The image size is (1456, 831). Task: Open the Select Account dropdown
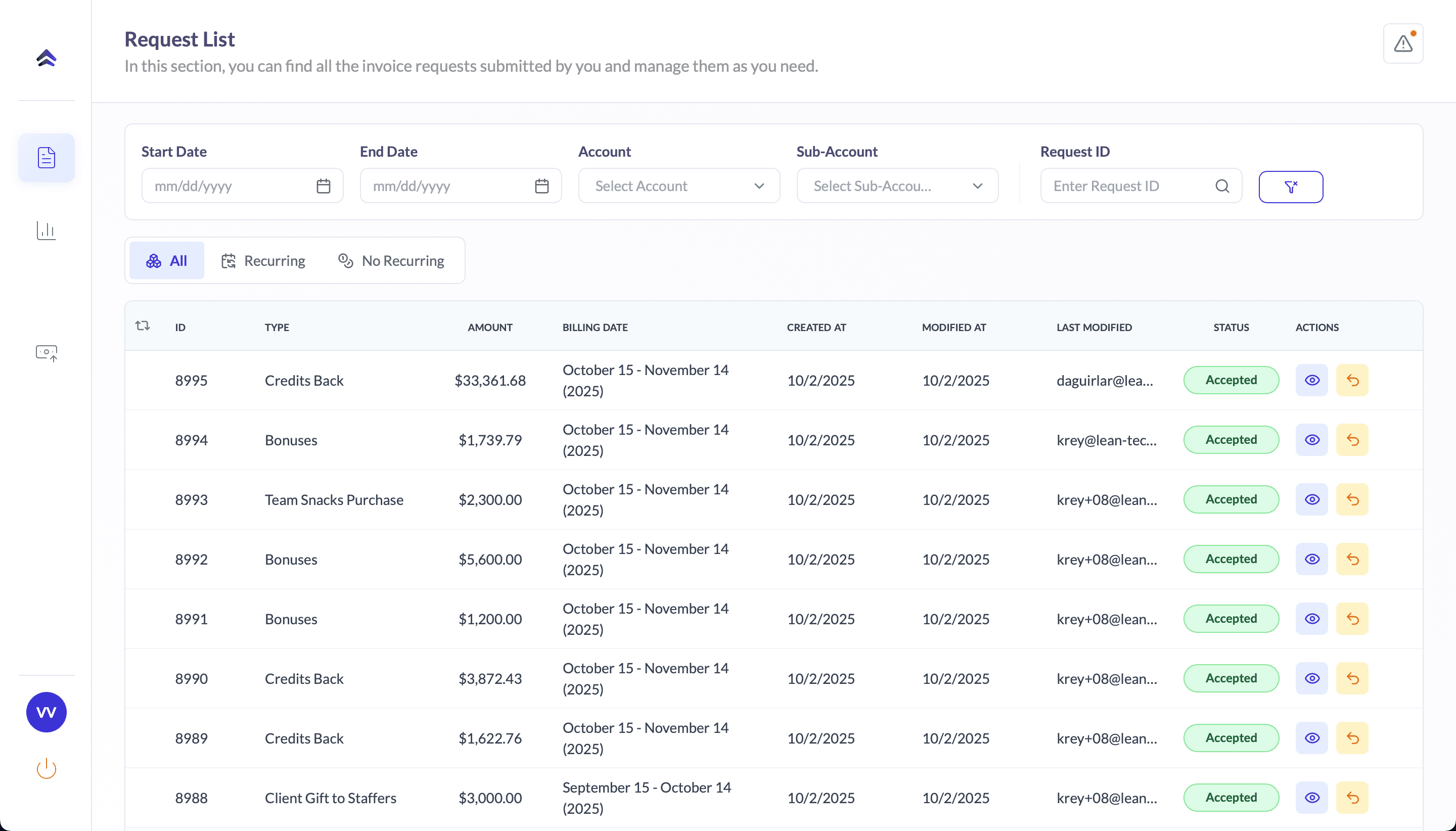(x=678, y=186)
